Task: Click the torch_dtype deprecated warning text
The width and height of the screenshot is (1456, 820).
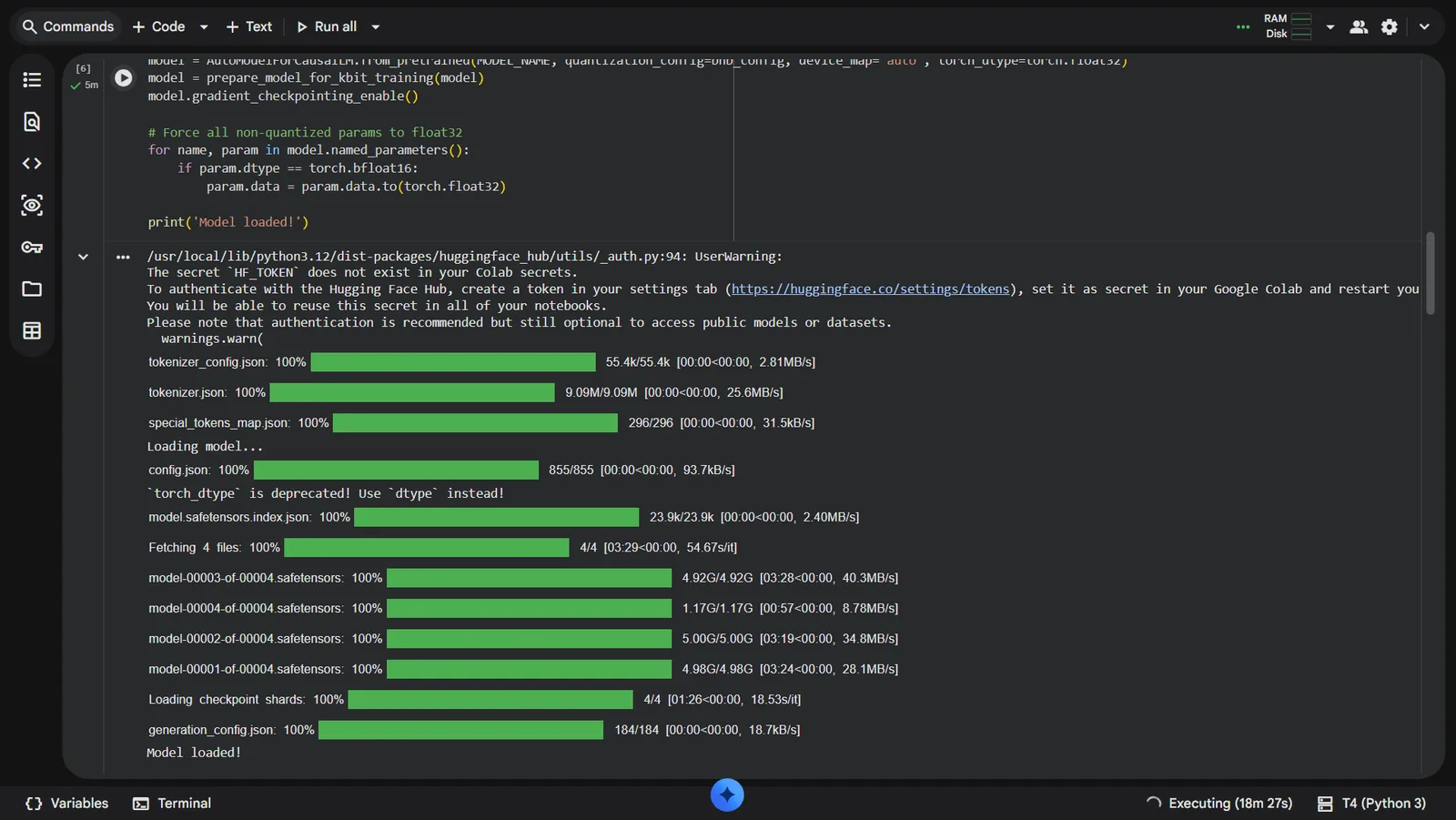Action: click(326, 493)
